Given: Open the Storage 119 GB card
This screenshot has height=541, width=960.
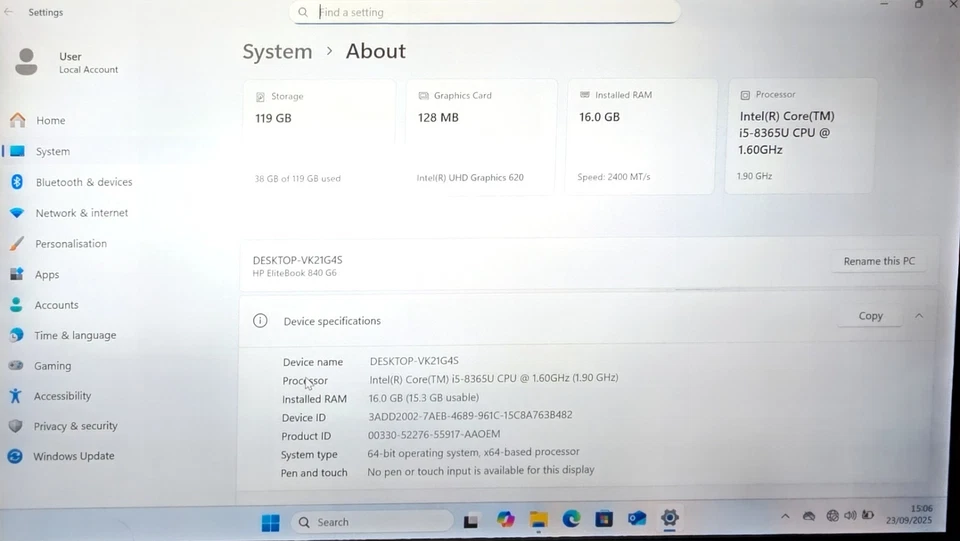Looking at the screenshot, I should coord(320,136).
